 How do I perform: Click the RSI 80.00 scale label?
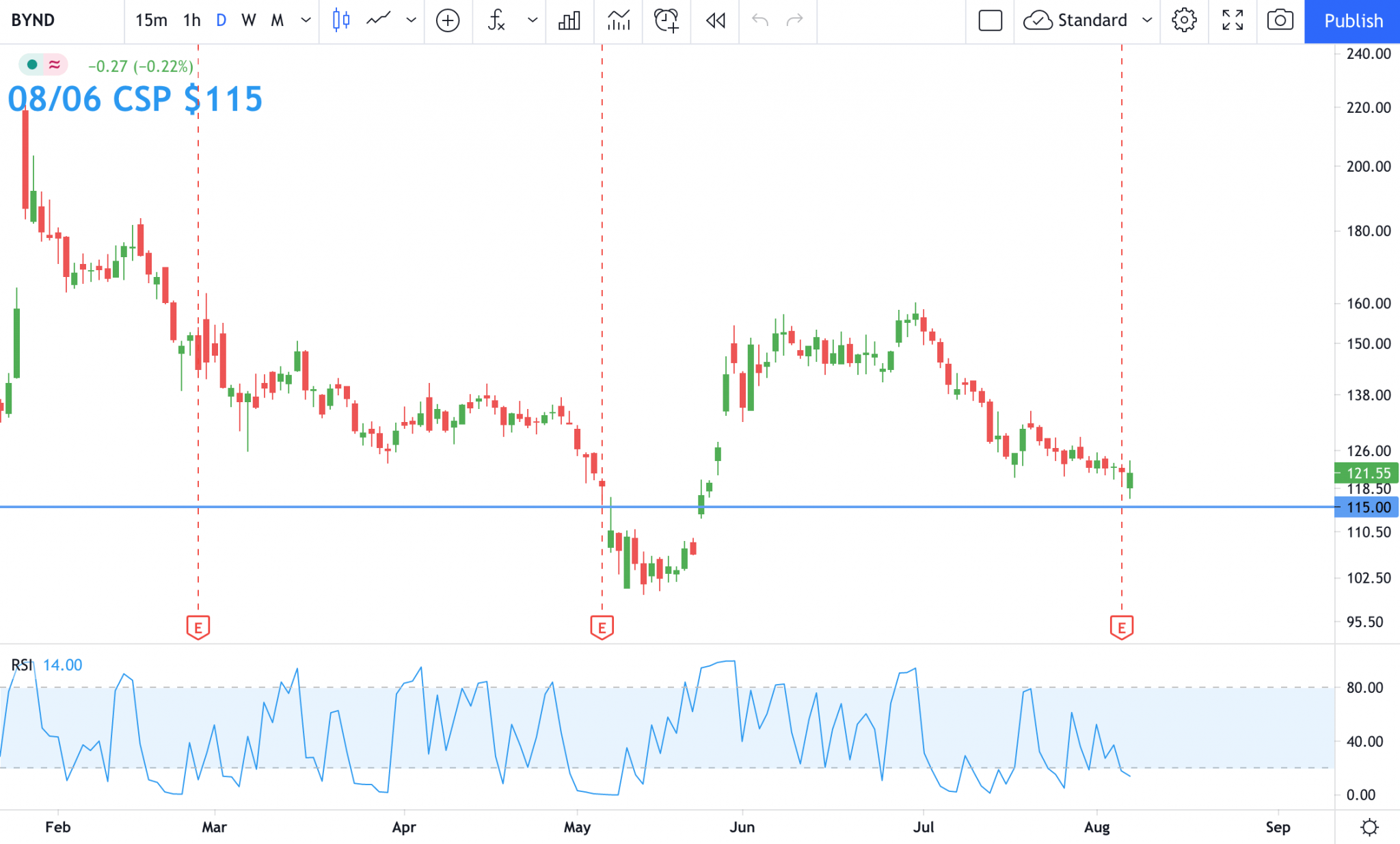(x=1364, y=688)
